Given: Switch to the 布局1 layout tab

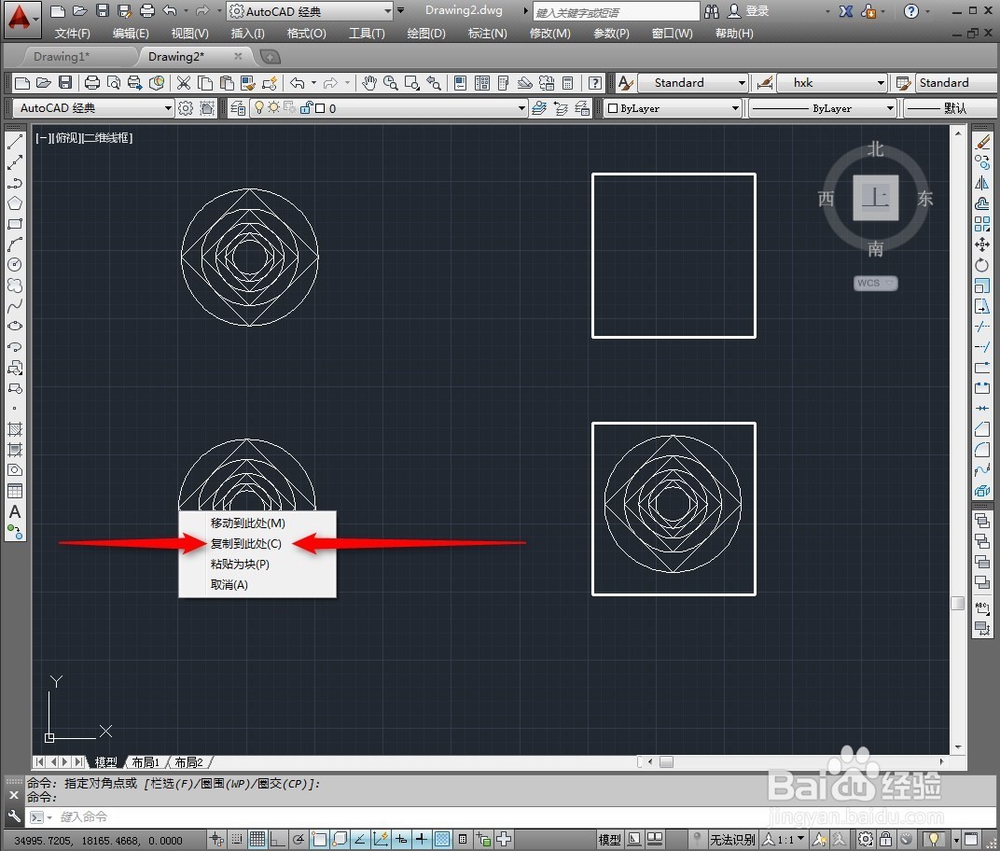Looking at the screenshot, I should click(145, 762).
